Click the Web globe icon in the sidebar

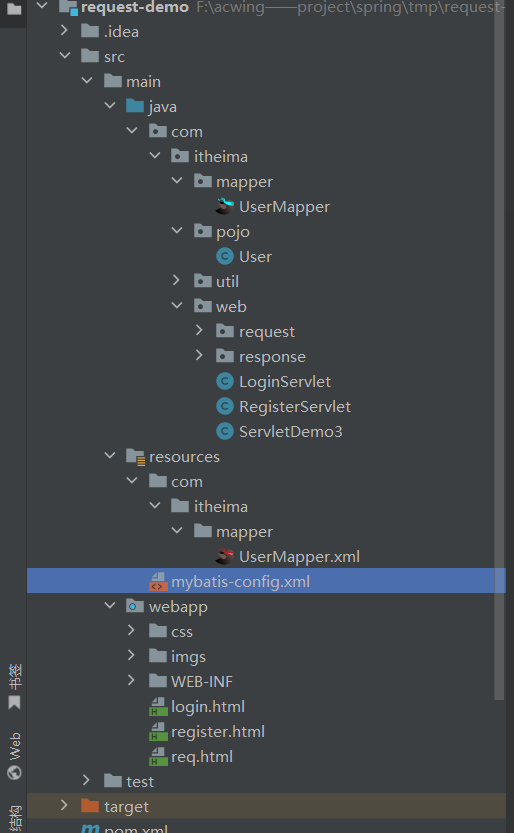coord(14,771)
